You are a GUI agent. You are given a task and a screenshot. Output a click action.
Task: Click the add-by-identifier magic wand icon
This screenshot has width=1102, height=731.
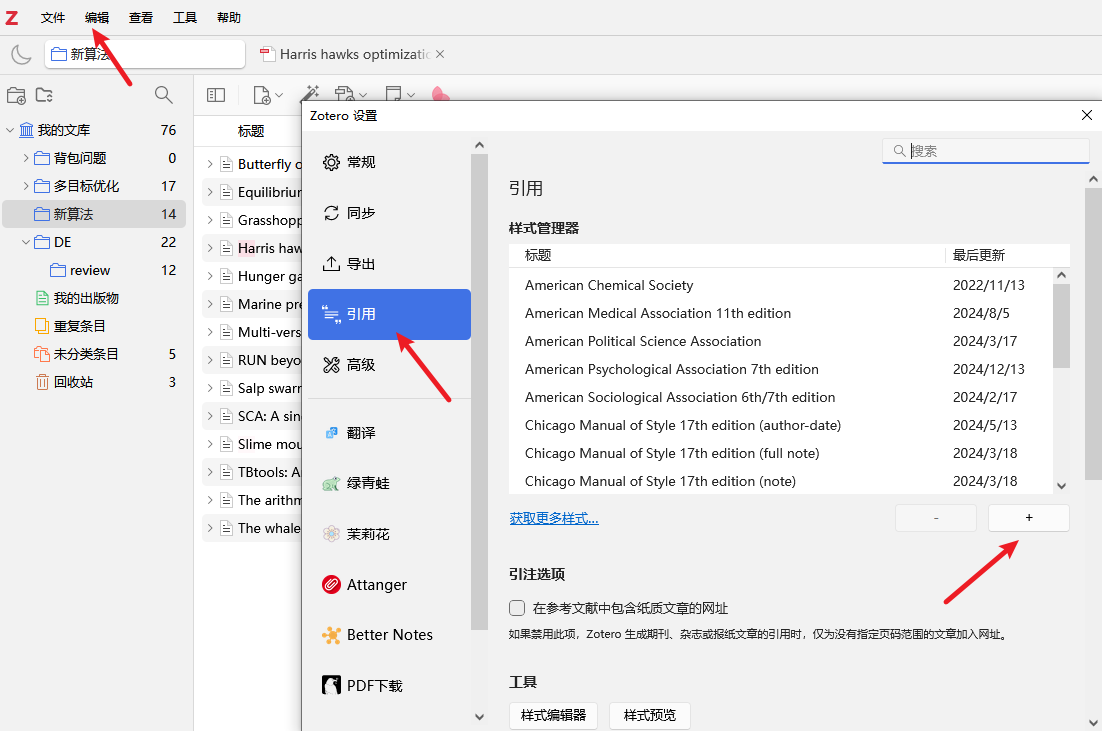[x=310, y=93]
